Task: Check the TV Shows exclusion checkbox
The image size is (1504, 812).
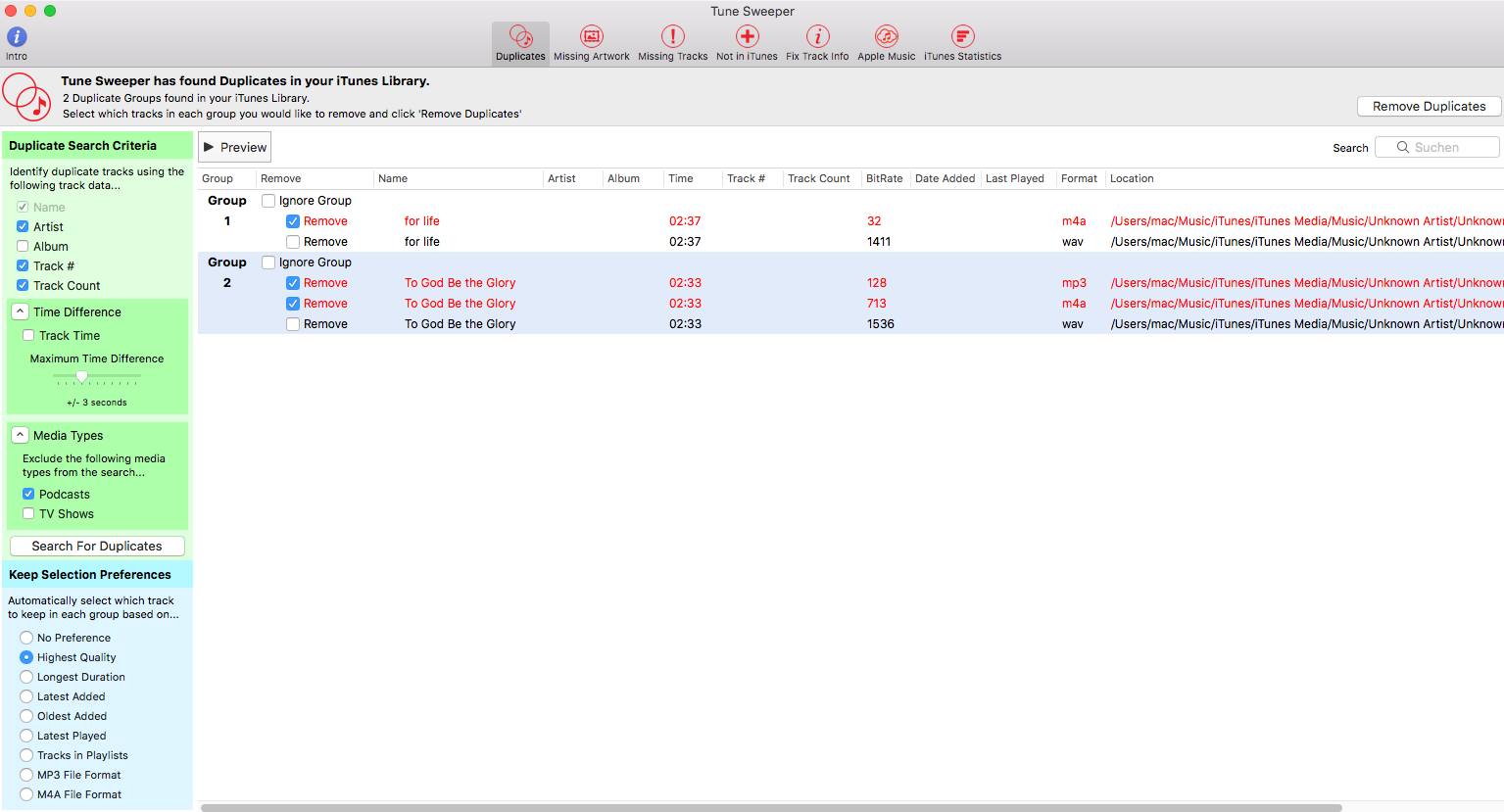Action: point(28,513)
